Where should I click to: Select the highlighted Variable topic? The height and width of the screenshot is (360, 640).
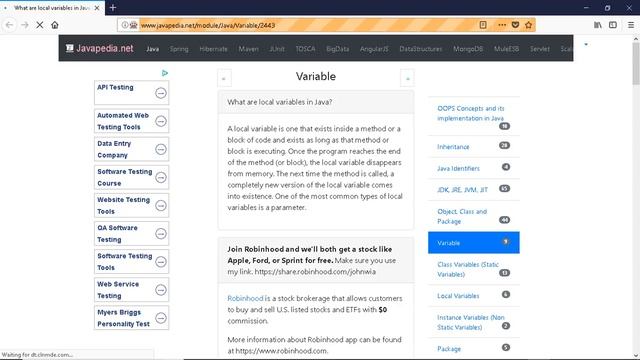pos(473,242)
